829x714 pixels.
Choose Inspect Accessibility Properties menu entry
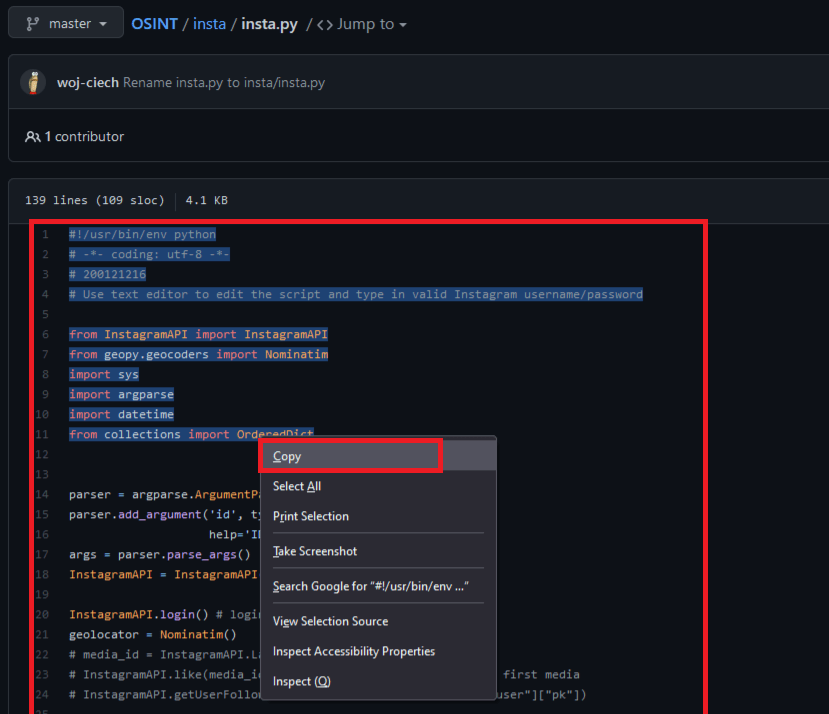378,651
